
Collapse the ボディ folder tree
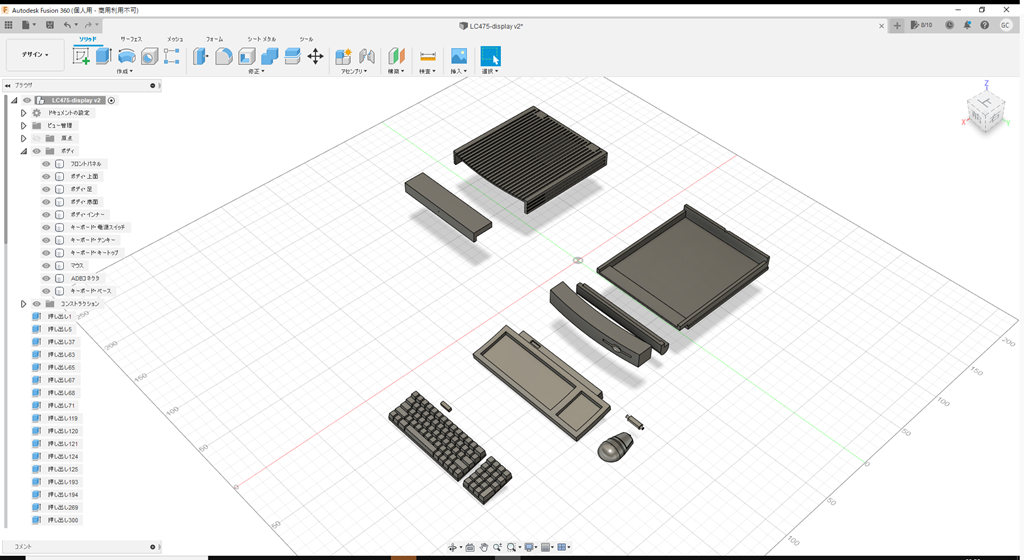click(23, 151)
